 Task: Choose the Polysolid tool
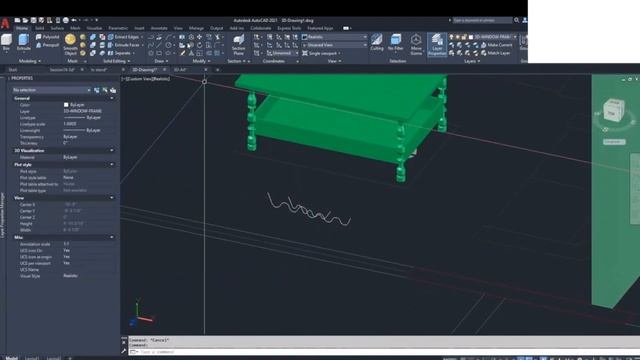click(47, 37)
